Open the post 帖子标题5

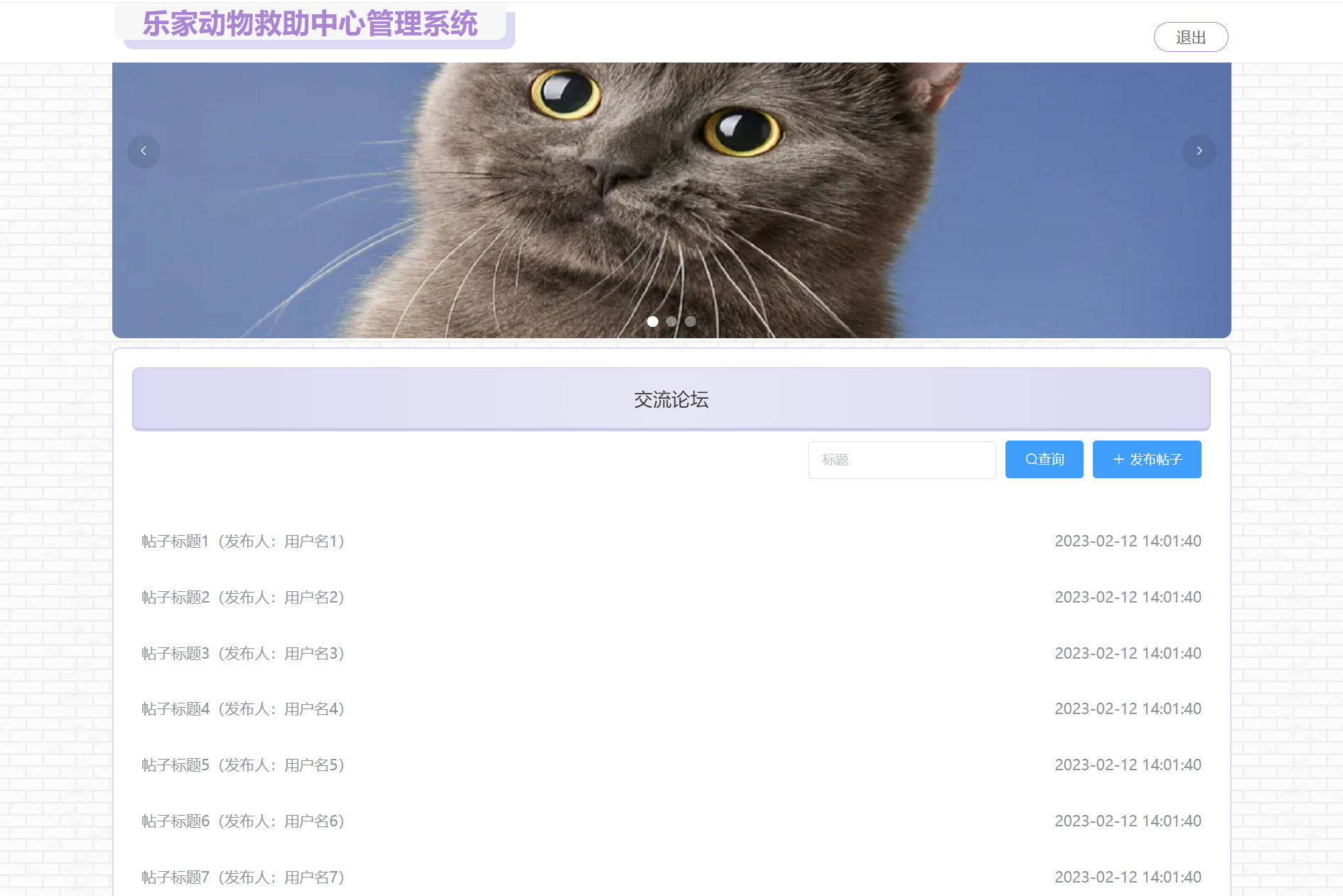(242, 765)
